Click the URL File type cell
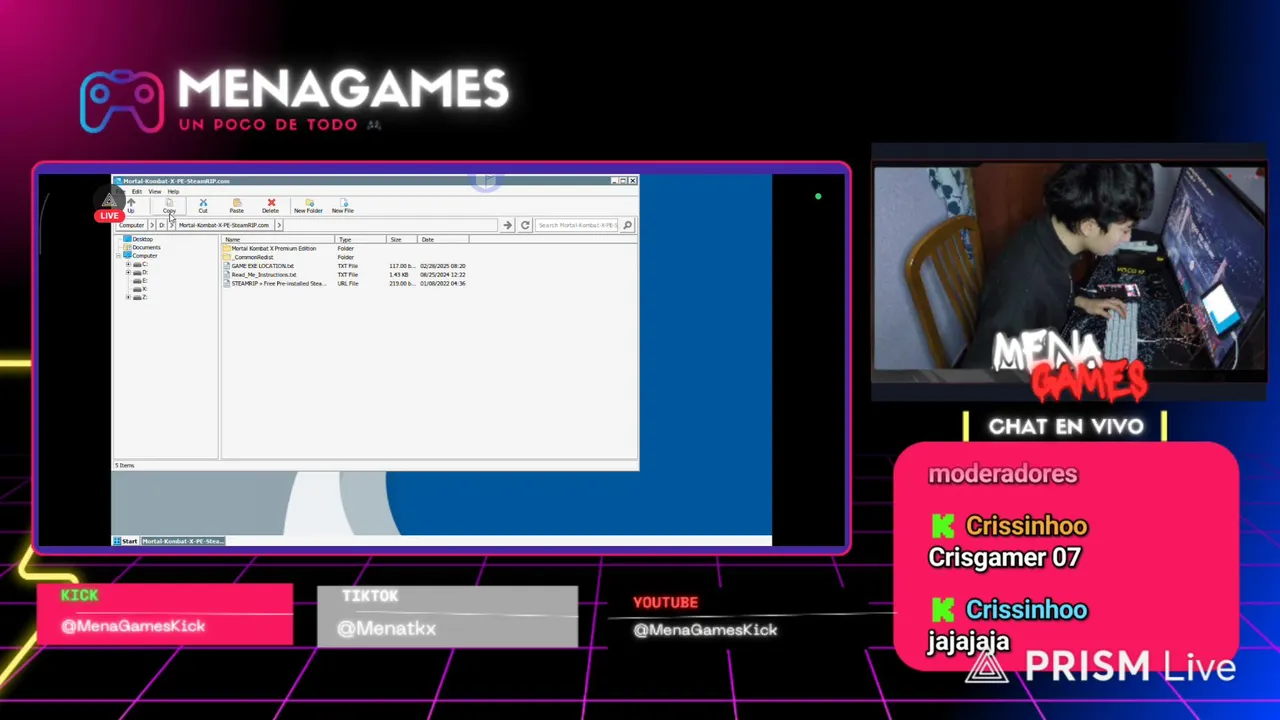The width and height of the screenshot is (1280, 720). pos(348,283)
